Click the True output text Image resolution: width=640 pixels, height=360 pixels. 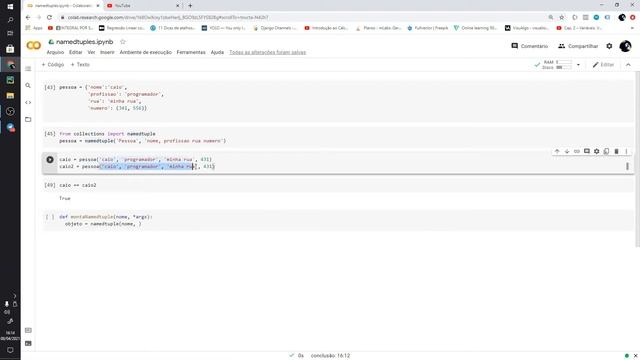(x=64, y=198)
